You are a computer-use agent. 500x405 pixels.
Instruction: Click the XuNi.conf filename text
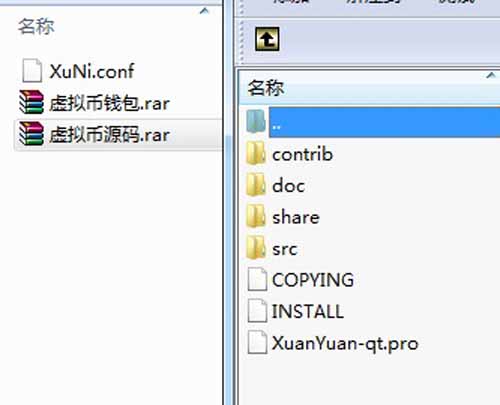(92, 71)
